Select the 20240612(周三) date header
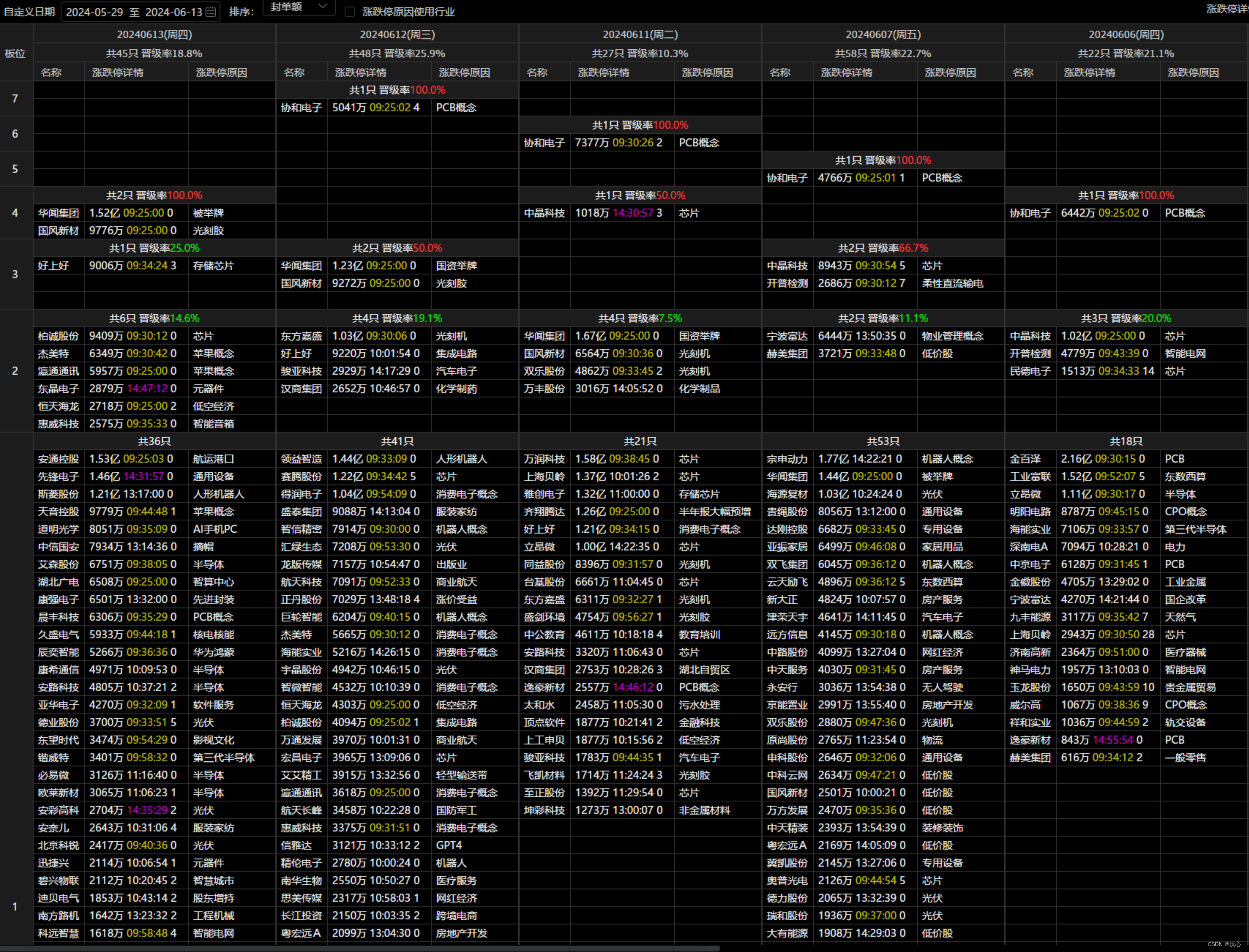 397,35
